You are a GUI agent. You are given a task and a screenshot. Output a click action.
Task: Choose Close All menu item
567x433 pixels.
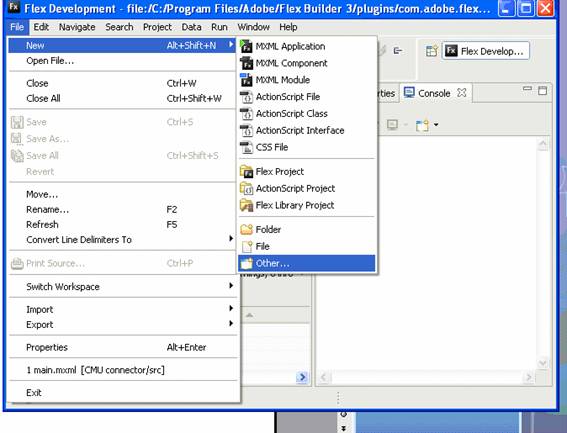click(122, 98)
